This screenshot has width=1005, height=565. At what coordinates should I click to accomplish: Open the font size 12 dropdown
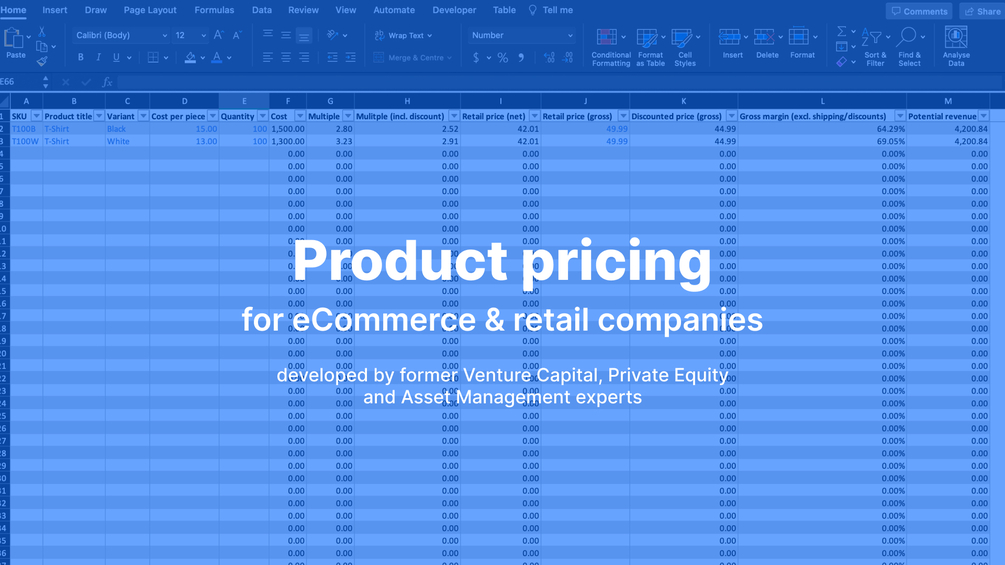(203, 36)
